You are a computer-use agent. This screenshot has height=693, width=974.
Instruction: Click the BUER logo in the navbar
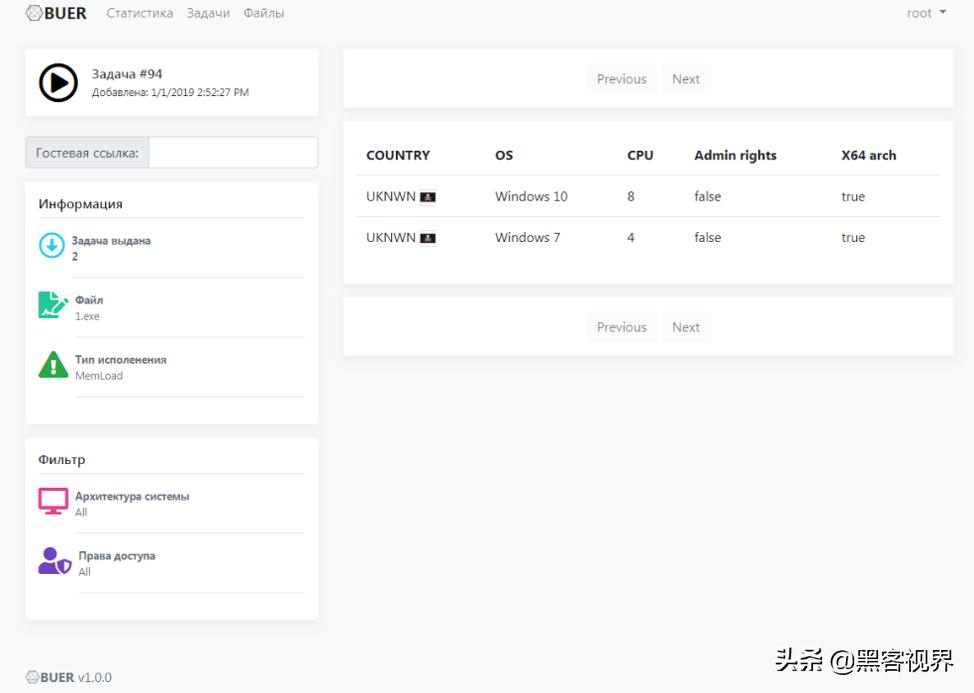(57, 13)
